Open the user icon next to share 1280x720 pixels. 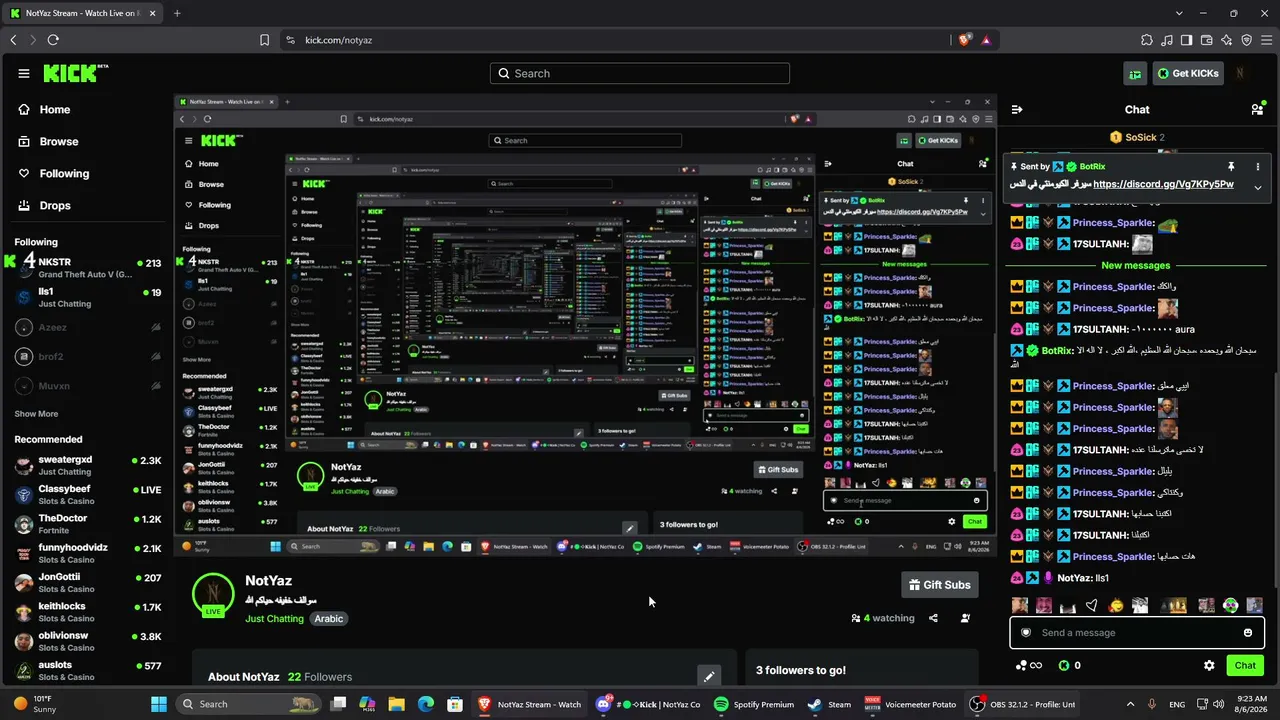[x=965, y=618]
